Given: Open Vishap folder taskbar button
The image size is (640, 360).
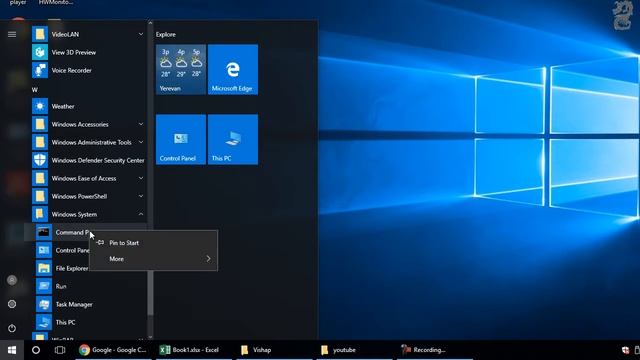Looking at the screenshot, I should pos(275,350).
